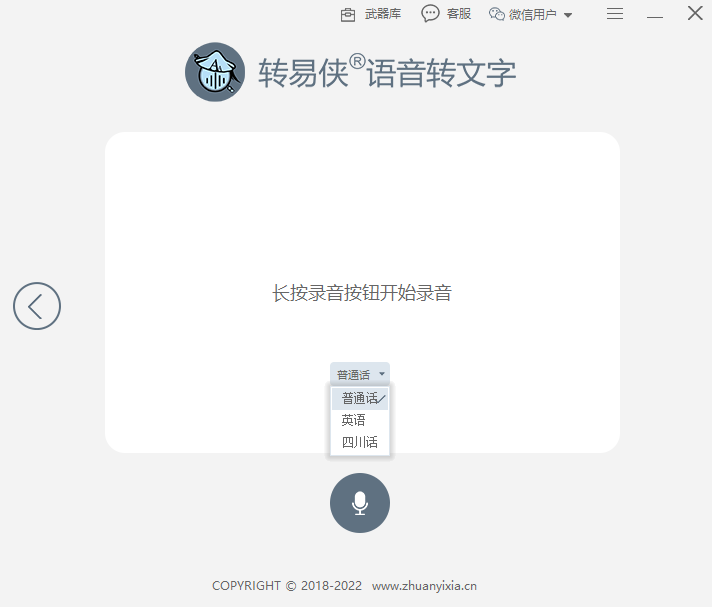The width and height of the screenshot is (712, 607).
Task: Click the microphone record button
Action: 360,503
